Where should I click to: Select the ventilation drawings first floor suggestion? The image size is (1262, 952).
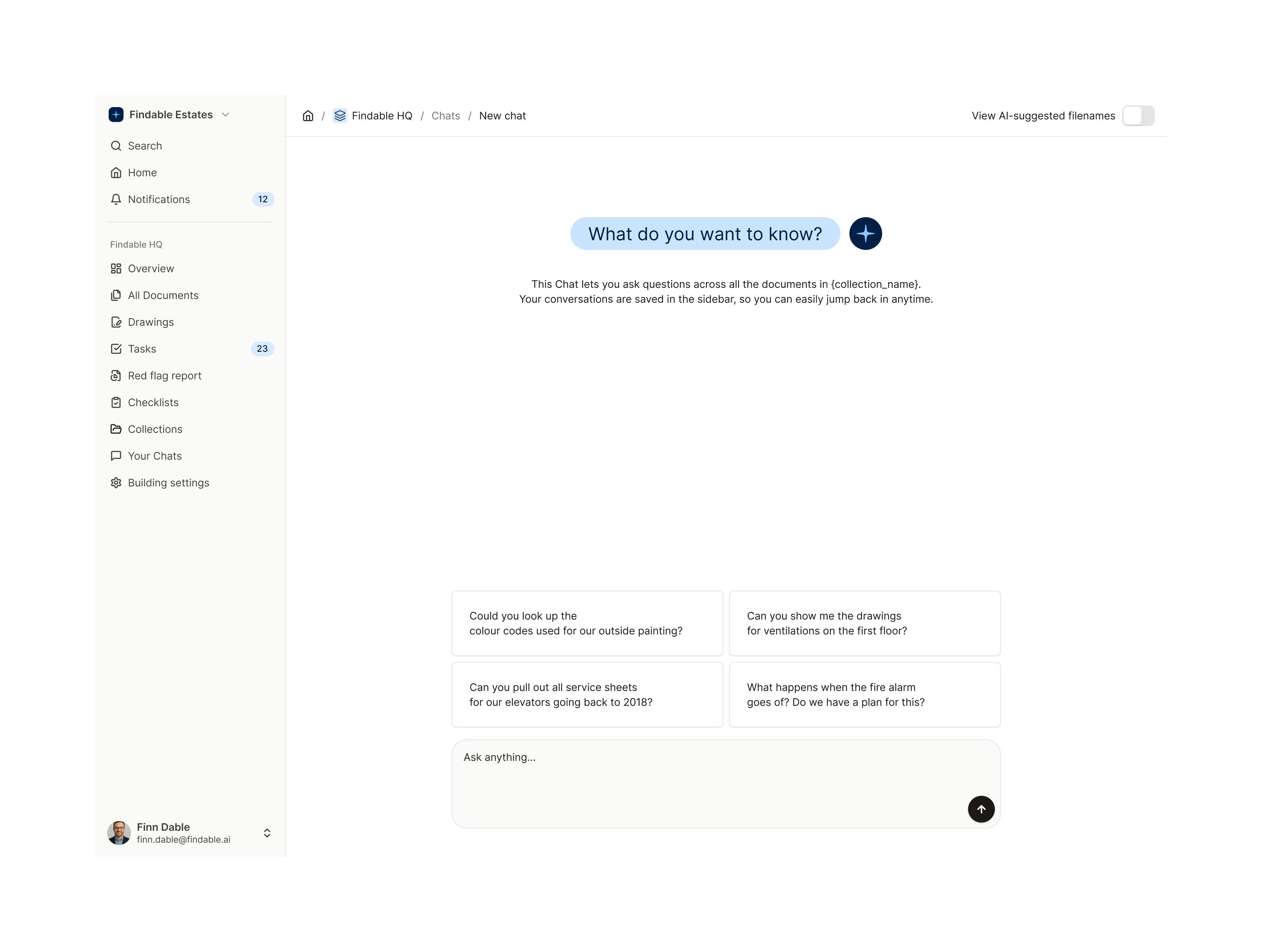point(865,624)
